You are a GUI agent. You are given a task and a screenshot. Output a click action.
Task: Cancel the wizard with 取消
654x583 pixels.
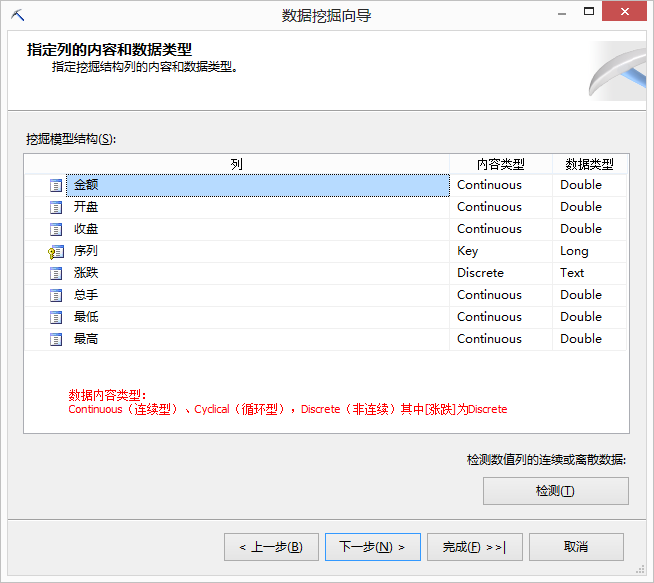click(576, 547)
